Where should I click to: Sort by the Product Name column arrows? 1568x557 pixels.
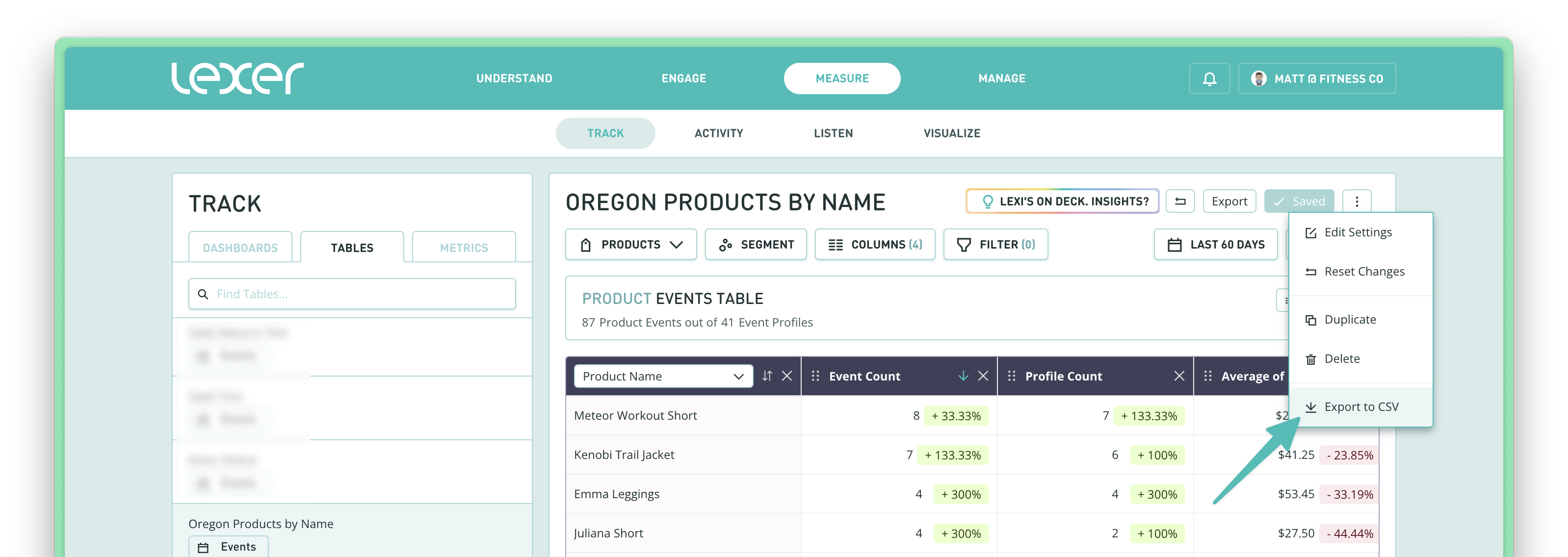tap(767, 376)
